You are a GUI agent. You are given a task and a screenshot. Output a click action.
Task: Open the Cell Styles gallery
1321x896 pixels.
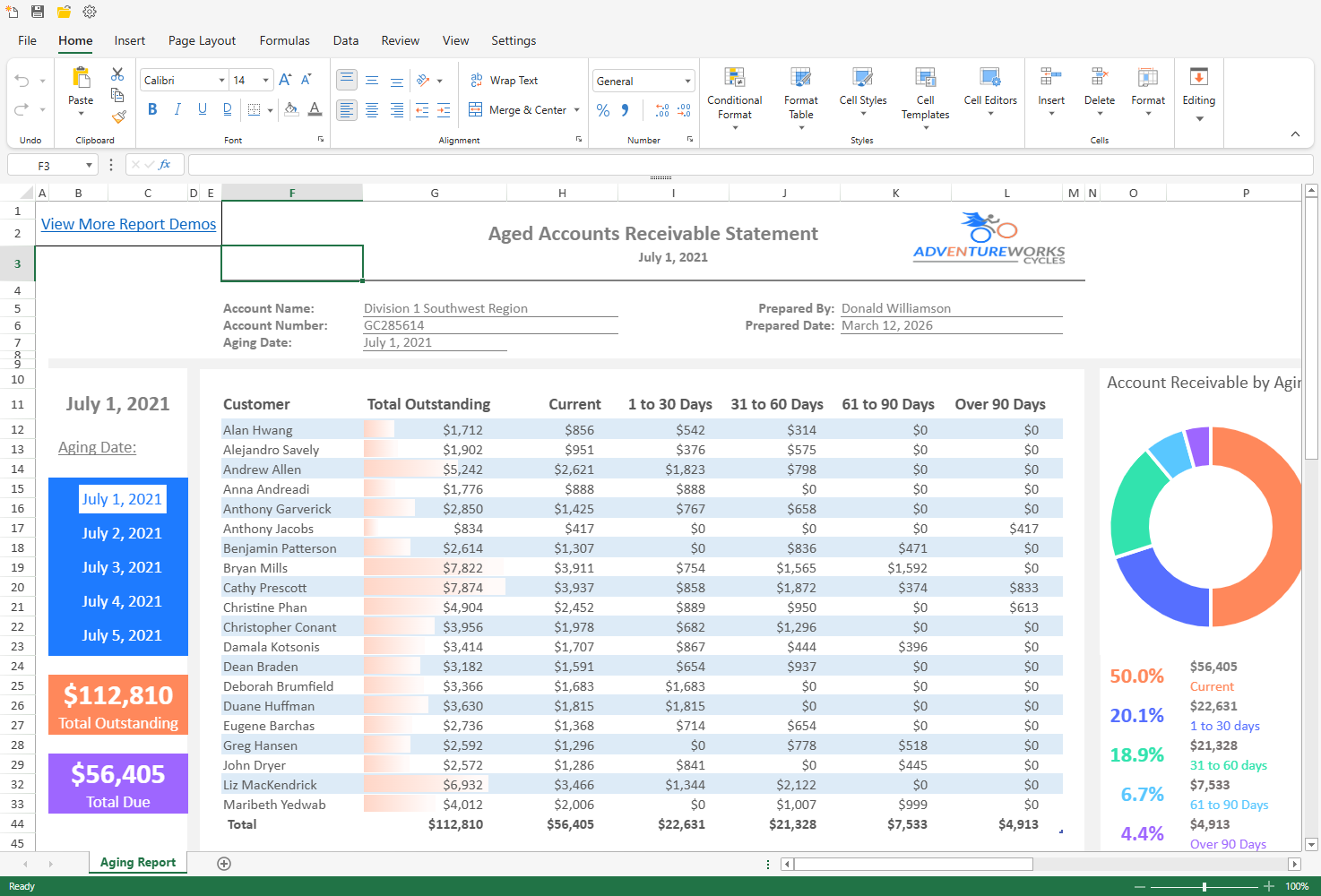(x=863, y=91)
